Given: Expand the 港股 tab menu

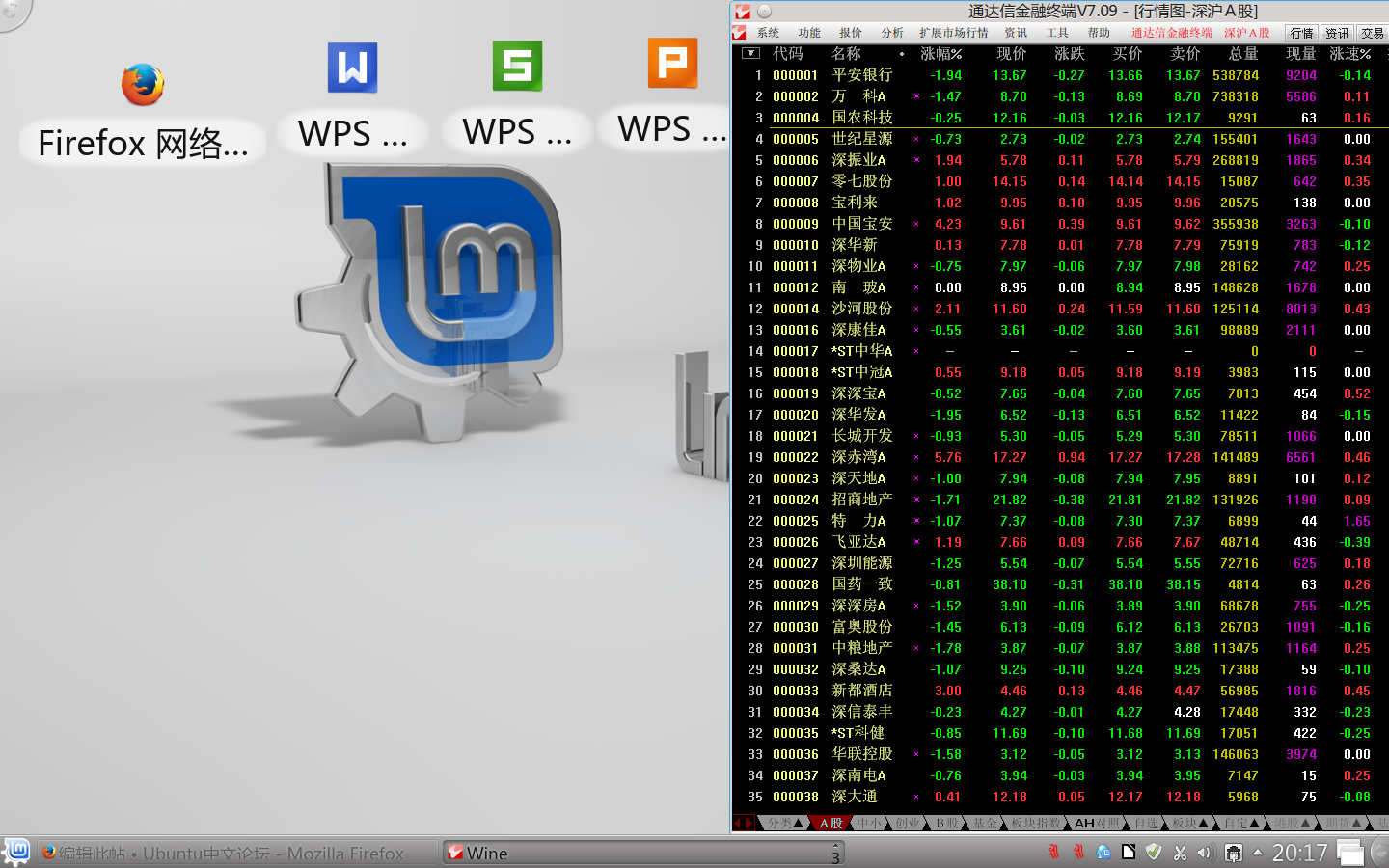Looking at the screenshot, I should click(x=1293, y=823).
